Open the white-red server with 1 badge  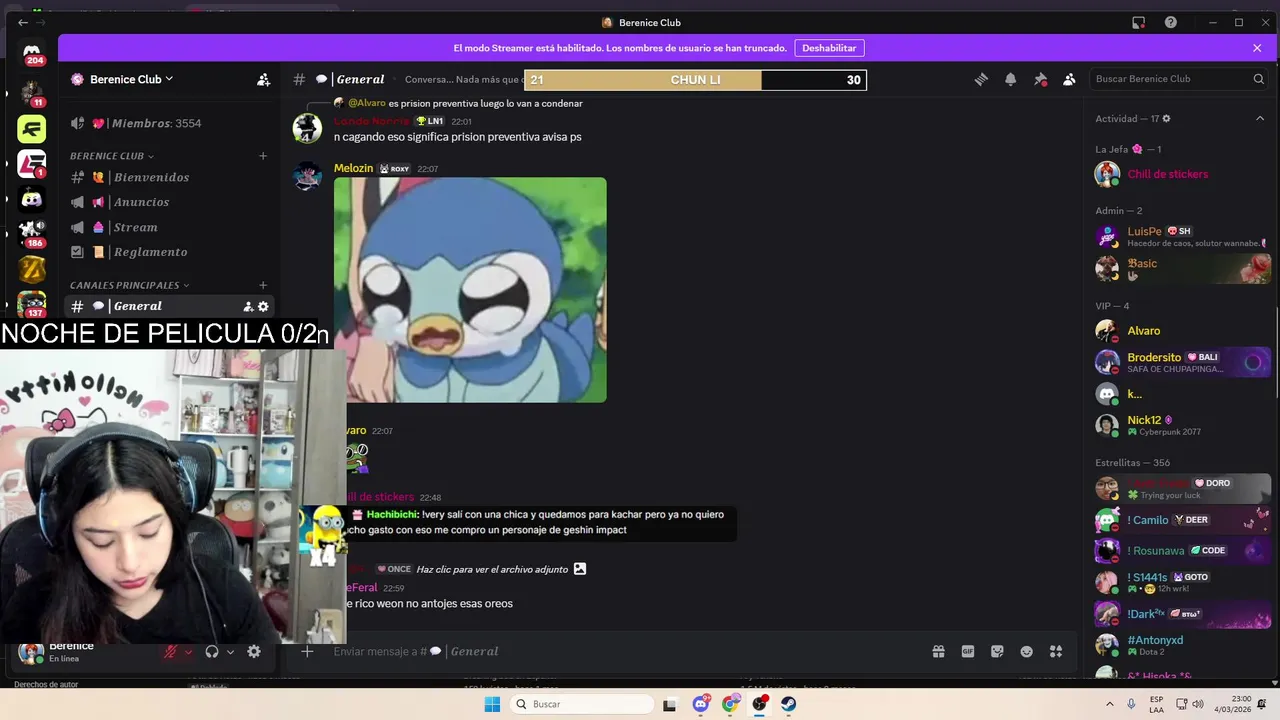pyautogui.click(x=32, y=163)
